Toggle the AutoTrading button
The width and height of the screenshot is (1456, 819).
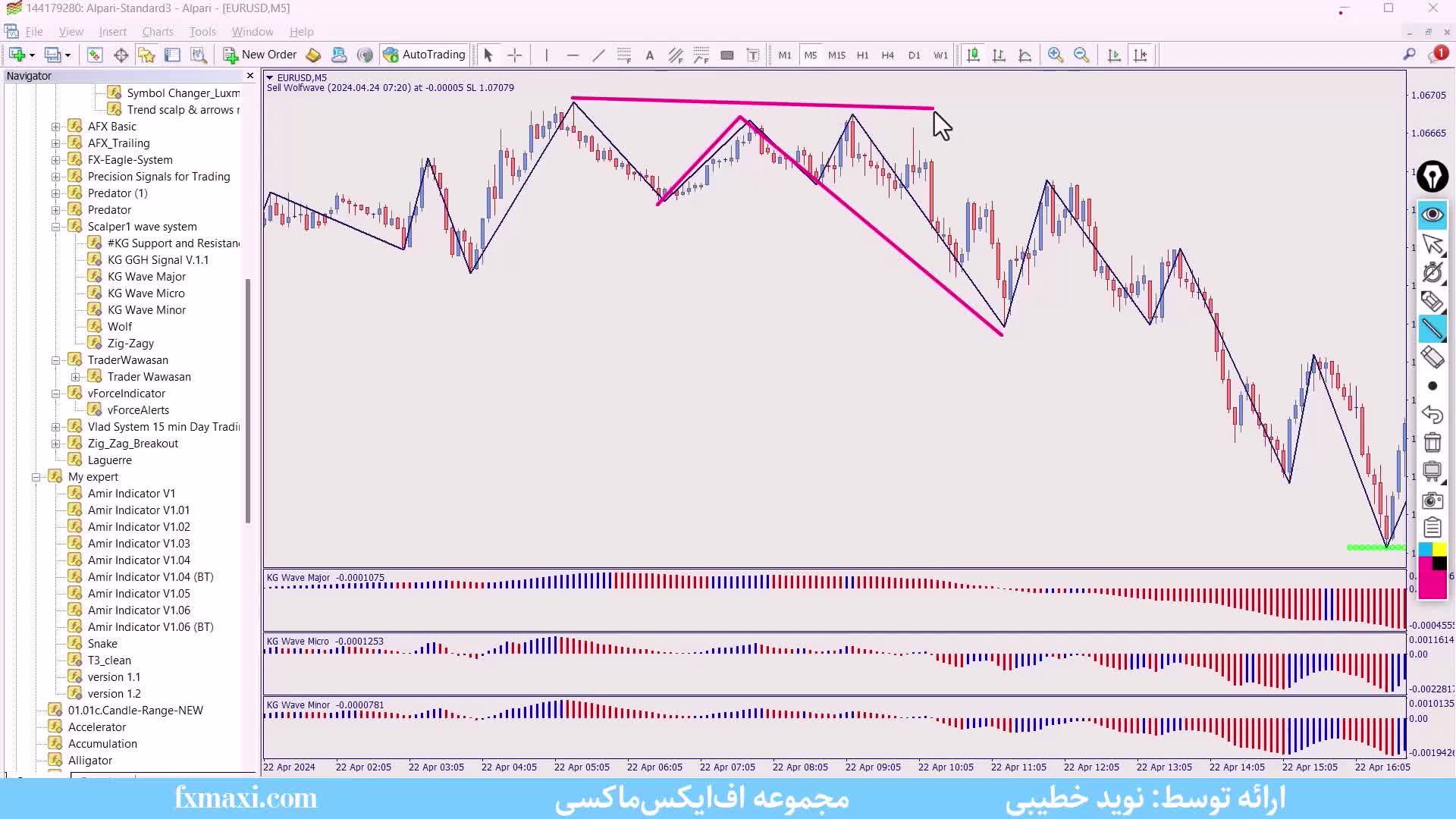pos(425,55)
